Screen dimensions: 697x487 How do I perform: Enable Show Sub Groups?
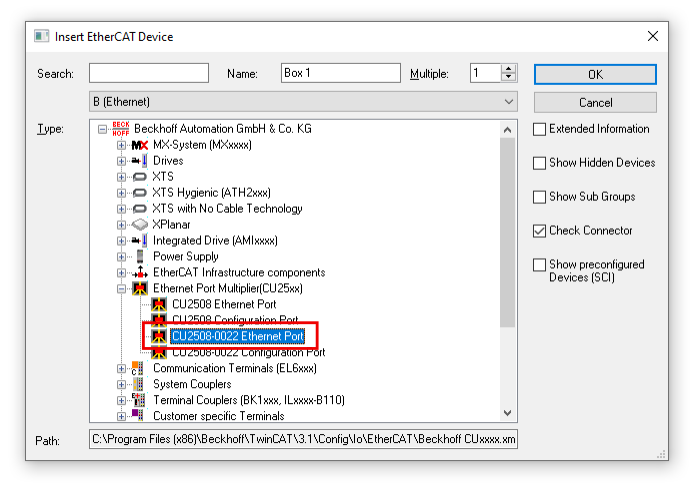pos(539,197)
